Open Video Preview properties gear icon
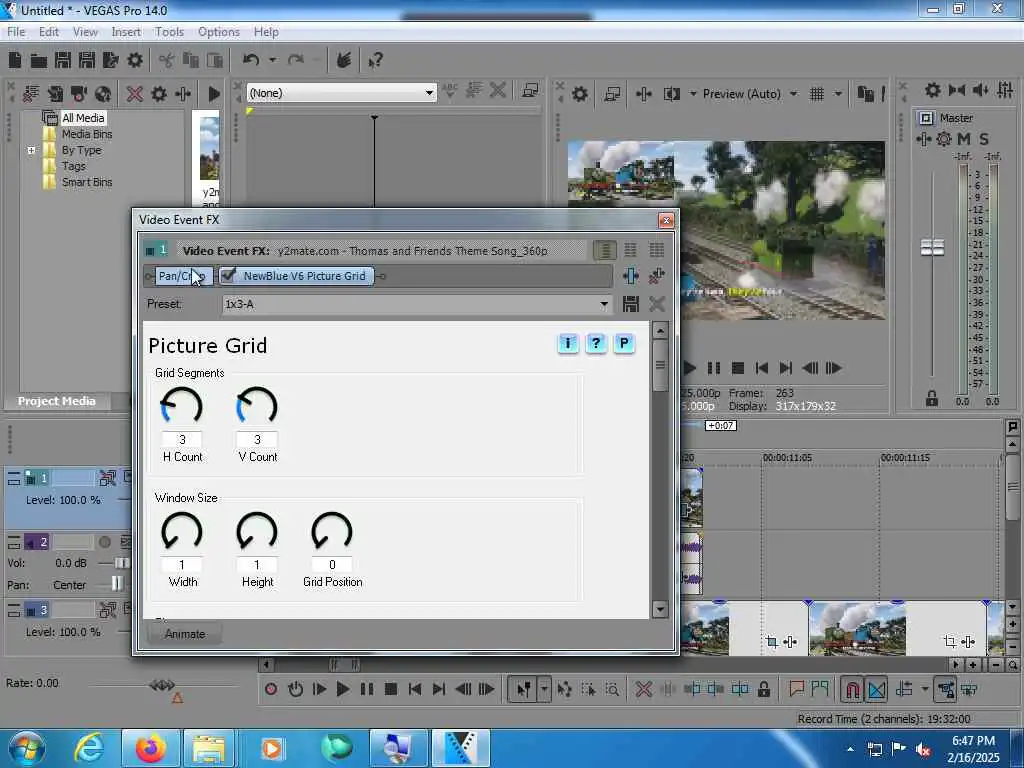The image size is (1024, 768). coord(579,94)
